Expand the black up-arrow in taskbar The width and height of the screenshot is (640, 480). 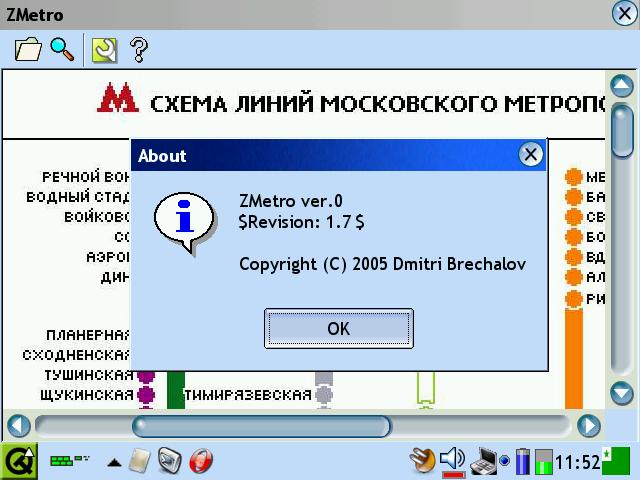(114, 462)
